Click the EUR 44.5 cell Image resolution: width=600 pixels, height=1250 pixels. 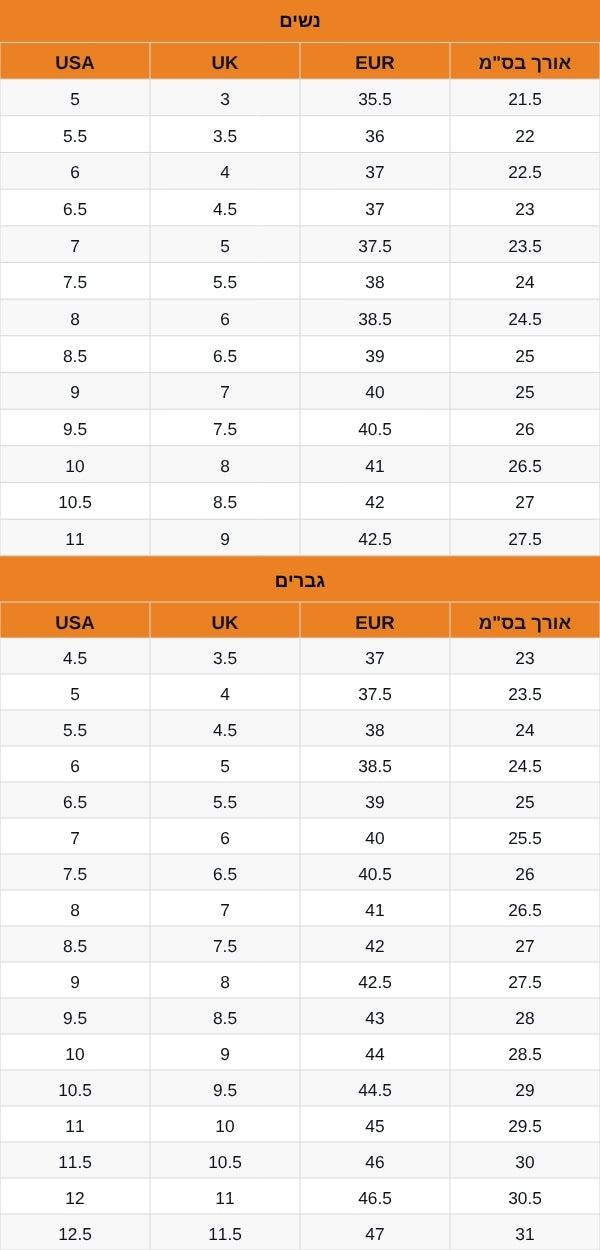click(375, 1090)
